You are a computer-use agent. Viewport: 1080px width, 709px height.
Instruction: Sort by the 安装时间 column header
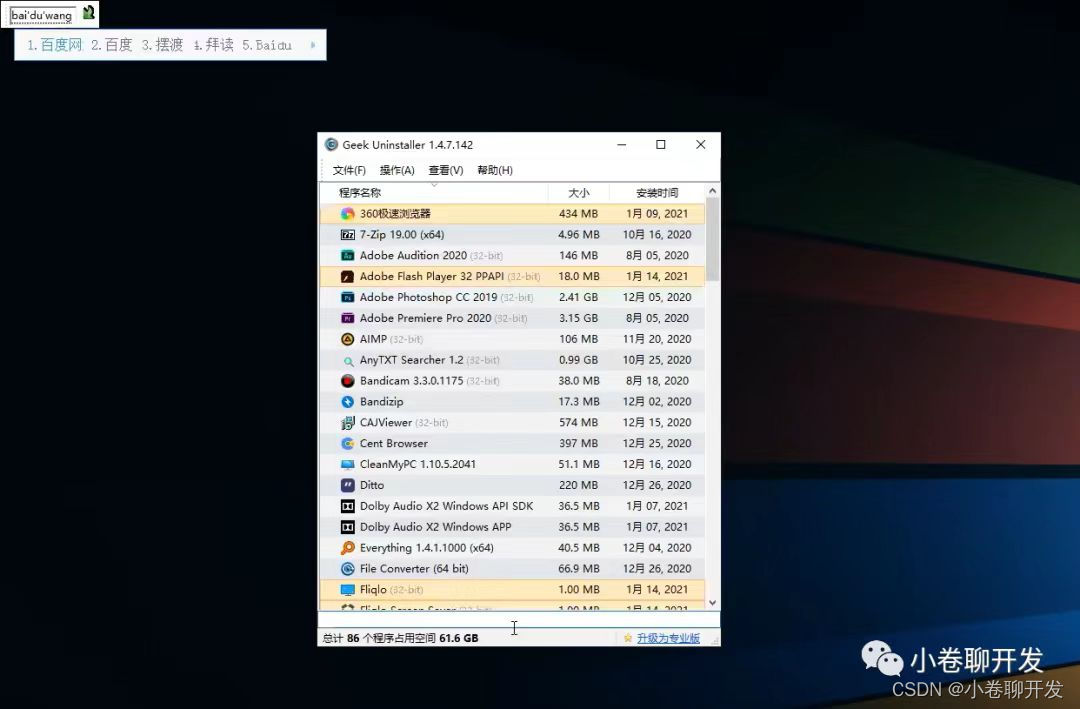pyautogui.click(x=657, y=193)
